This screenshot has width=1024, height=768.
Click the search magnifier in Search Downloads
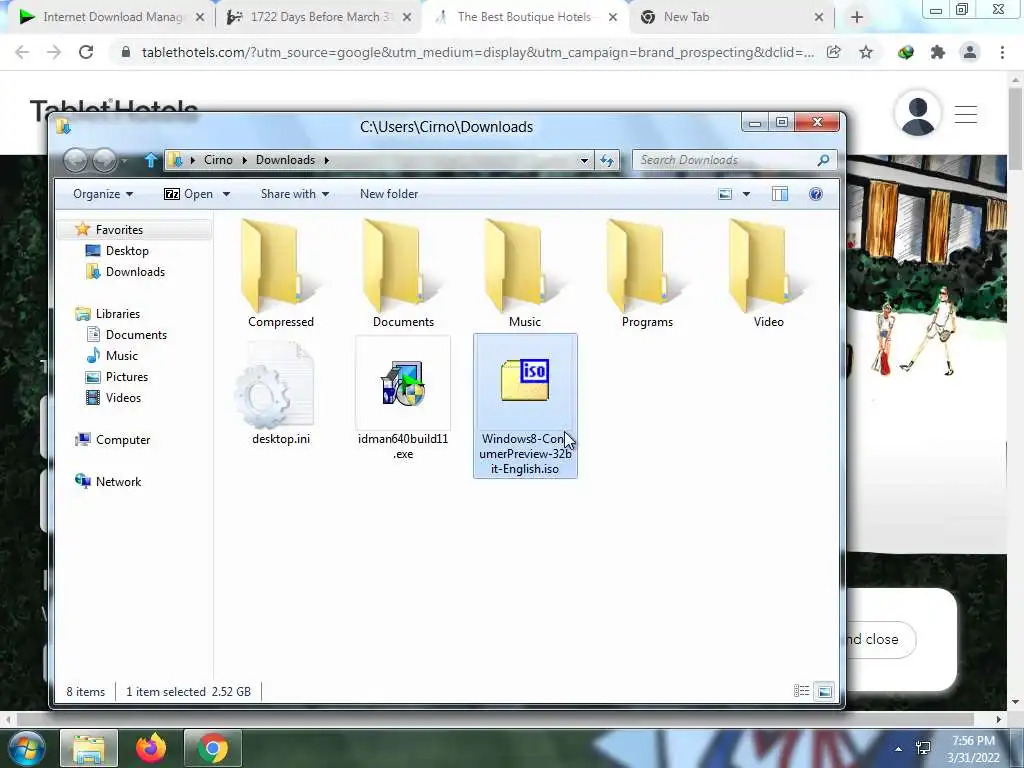click(x=824, y=160)
